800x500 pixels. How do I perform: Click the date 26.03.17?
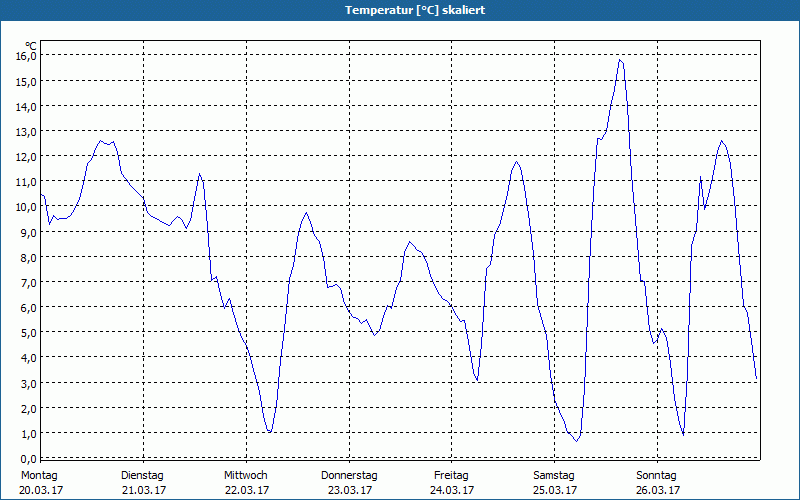(x=658, y=491)
